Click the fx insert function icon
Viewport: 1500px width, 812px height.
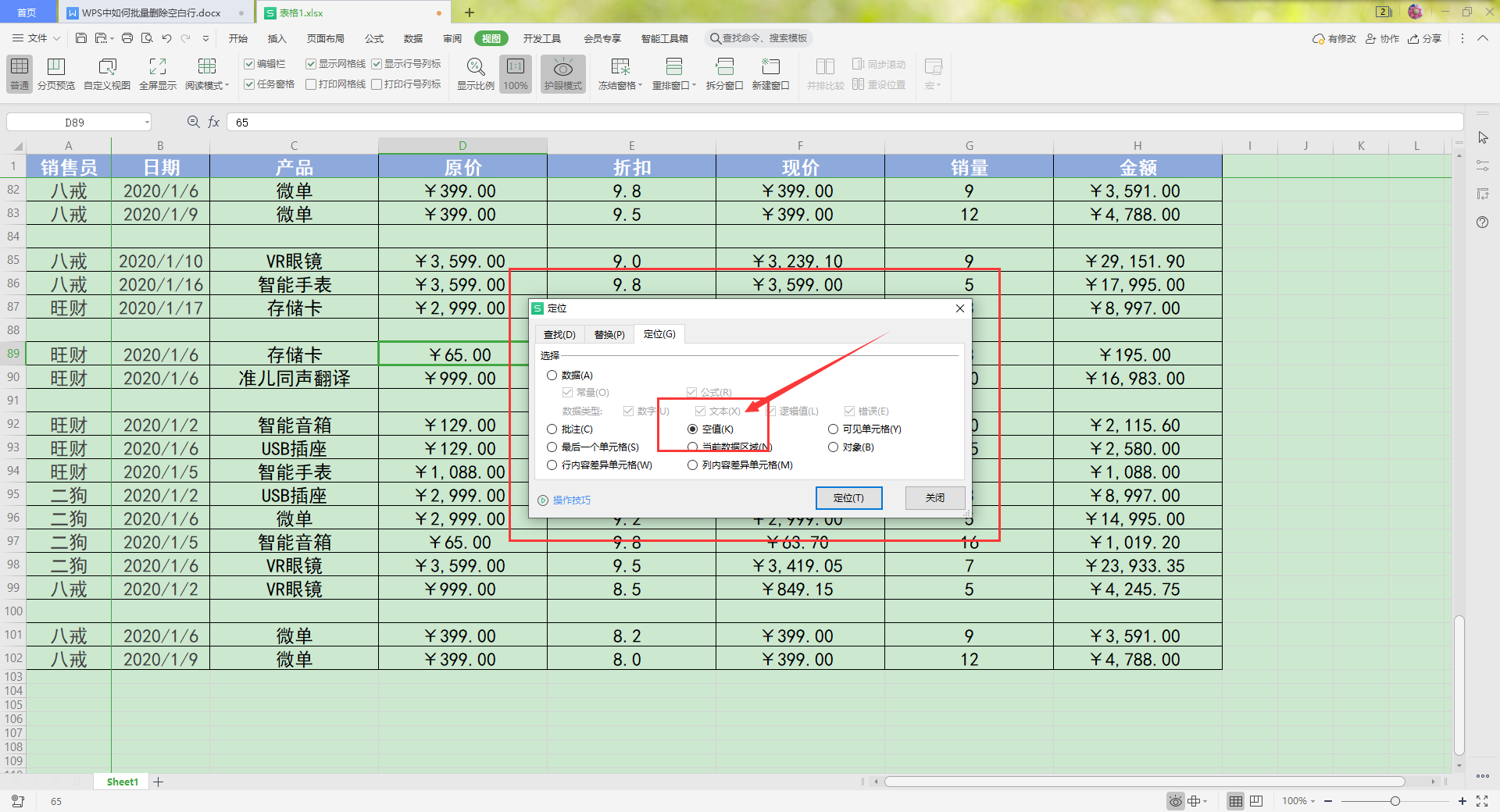213,122
